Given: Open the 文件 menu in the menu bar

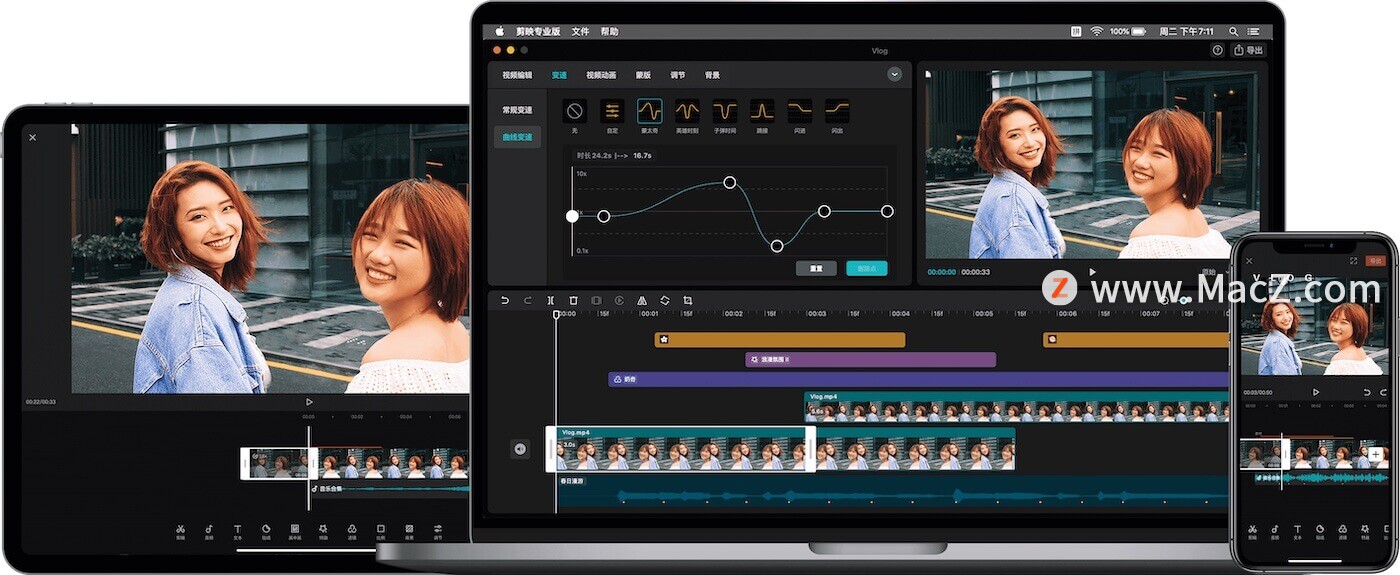Looking at the screenshot, I should 580,32.
